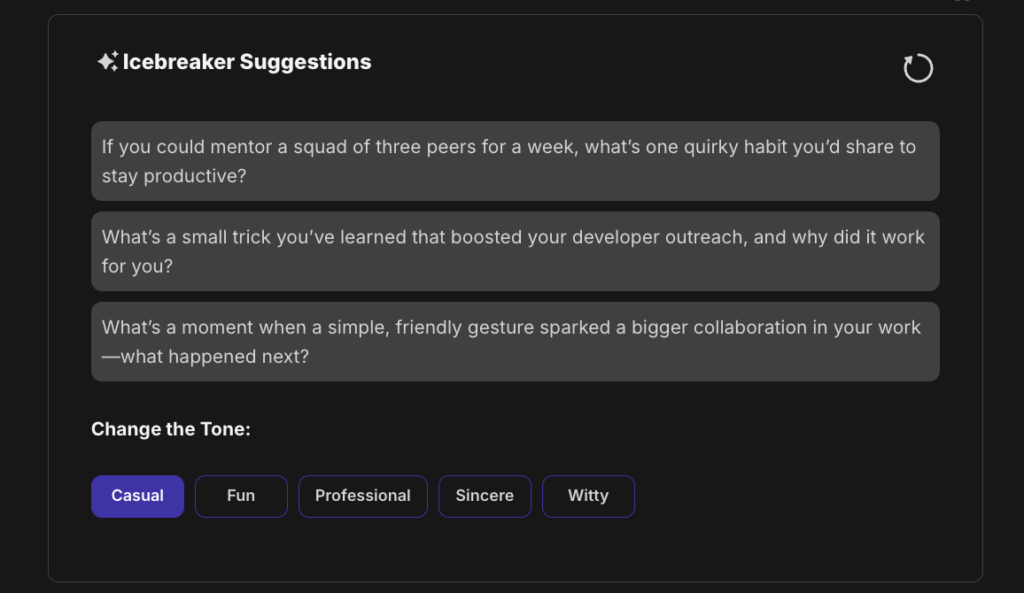Screen dimensions: 1024x593
Task: Pick the friendly gesture collaboration suggestion
Action: tap(515, 341)
